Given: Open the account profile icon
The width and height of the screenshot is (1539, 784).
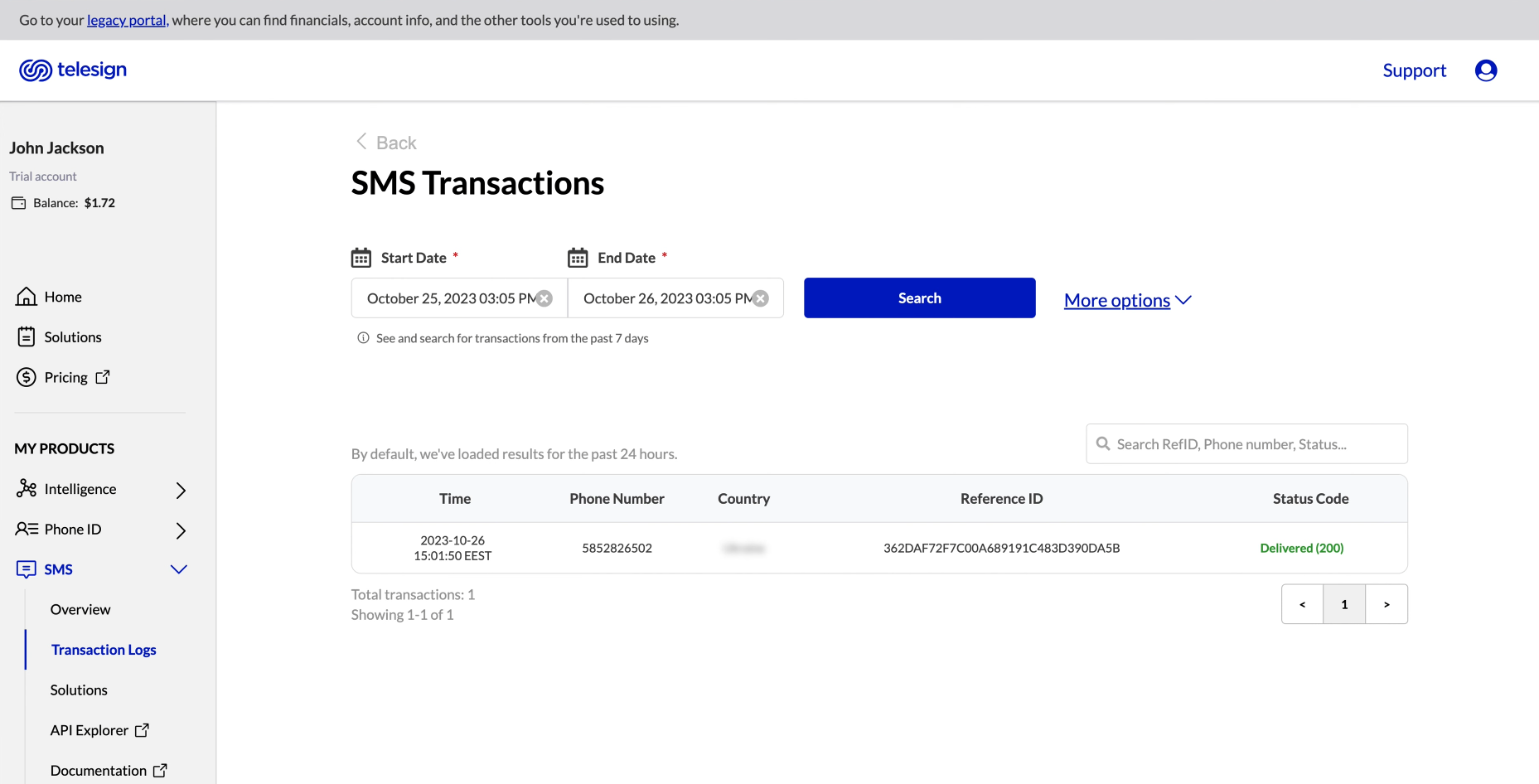Looking at the screenshot, I should click(1485, 70).
